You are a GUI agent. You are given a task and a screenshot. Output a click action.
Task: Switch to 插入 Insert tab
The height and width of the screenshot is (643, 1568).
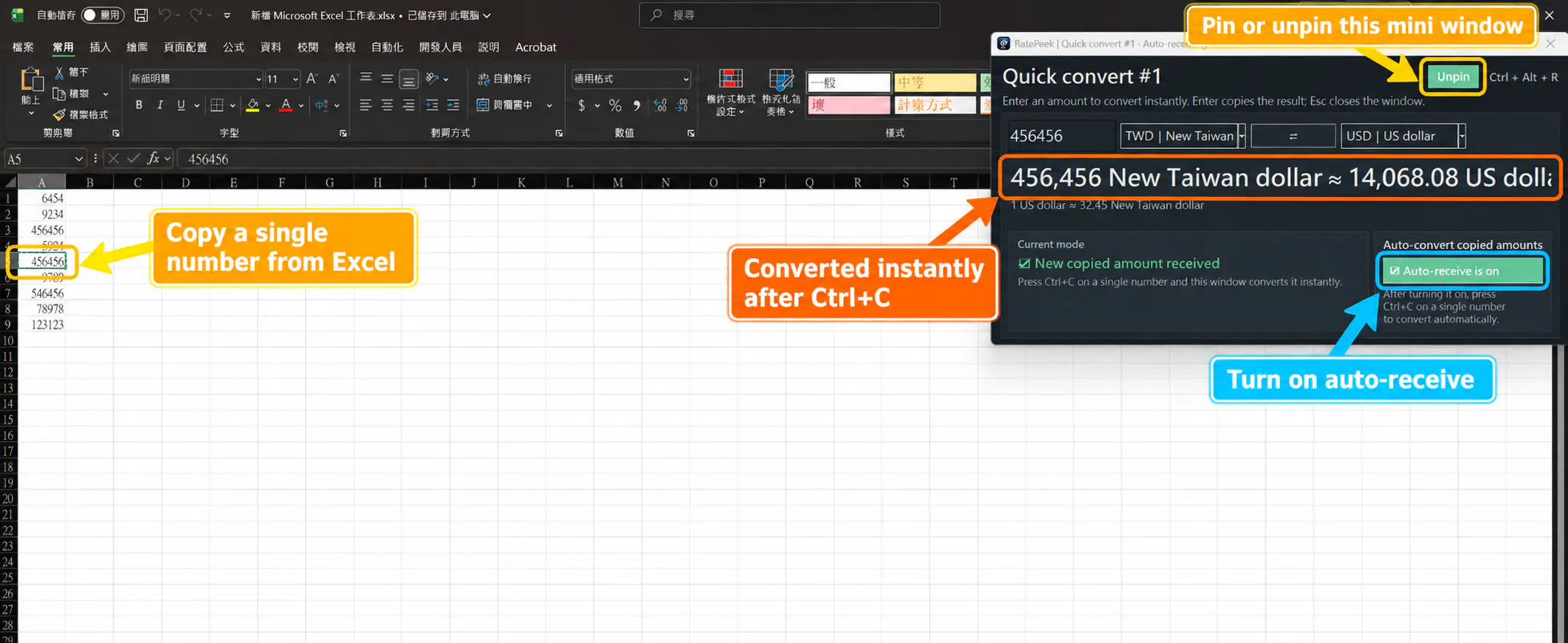click(x=100, y=47)
